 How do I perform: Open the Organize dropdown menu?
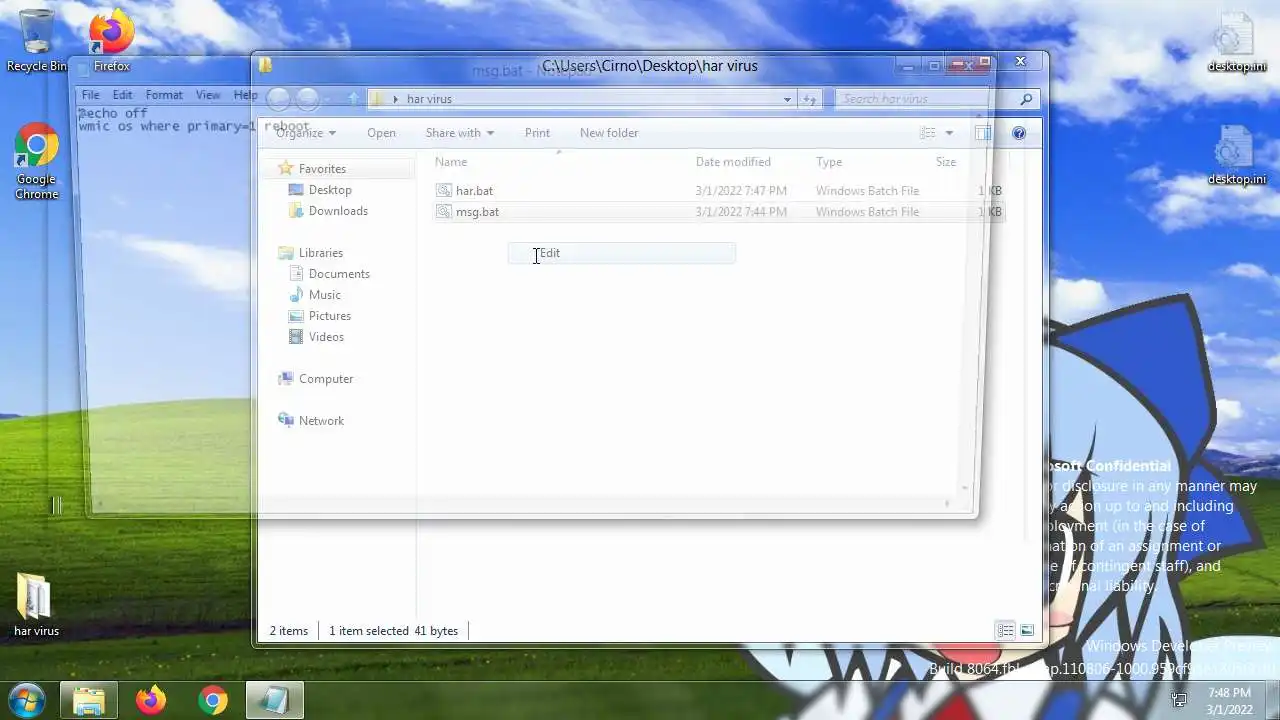pyautogui.click(x=306, y=133)
